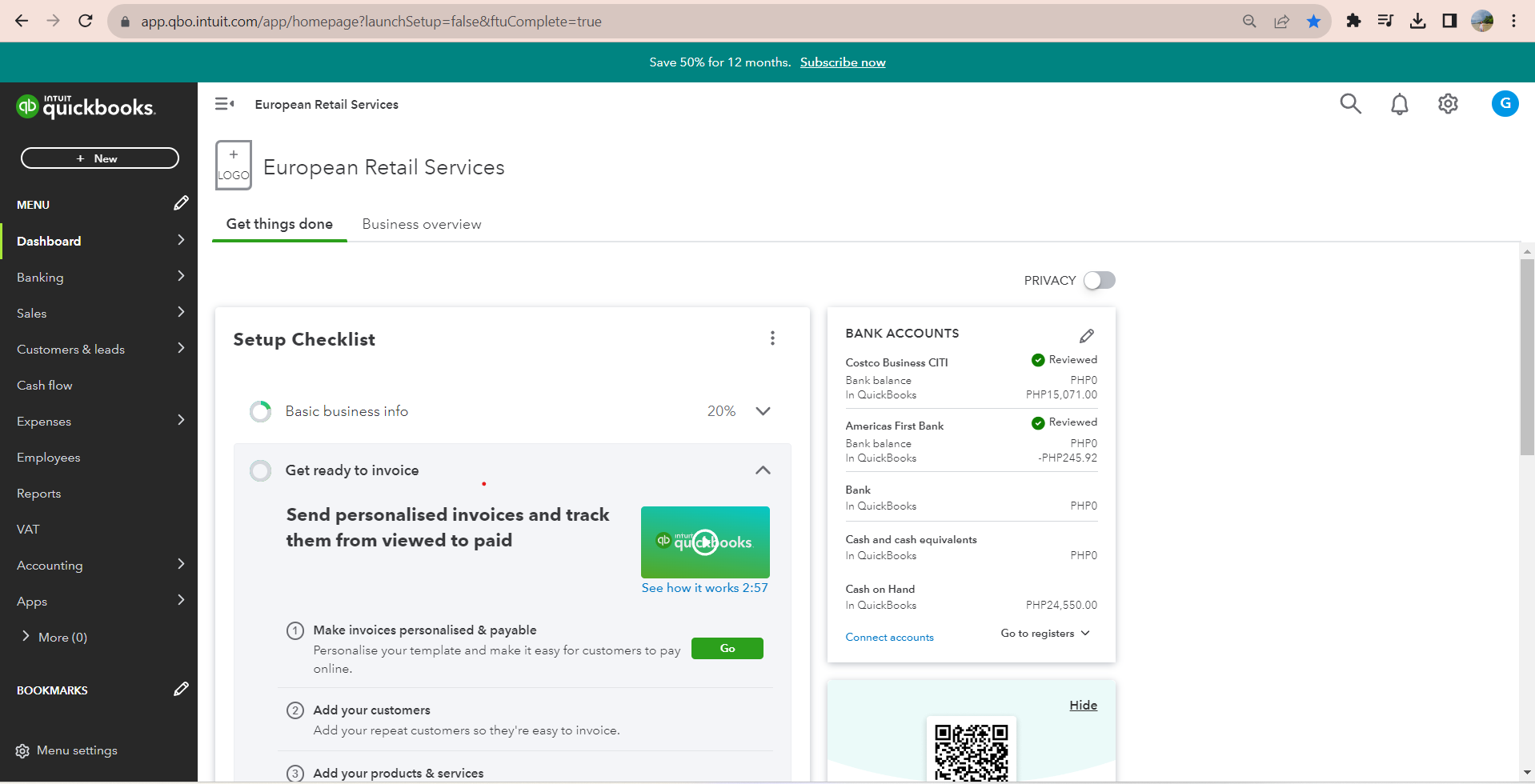The height and width of the screenshot is (784, 1535).
Task: Open the Banking menu item
Action: click(40, 277)
